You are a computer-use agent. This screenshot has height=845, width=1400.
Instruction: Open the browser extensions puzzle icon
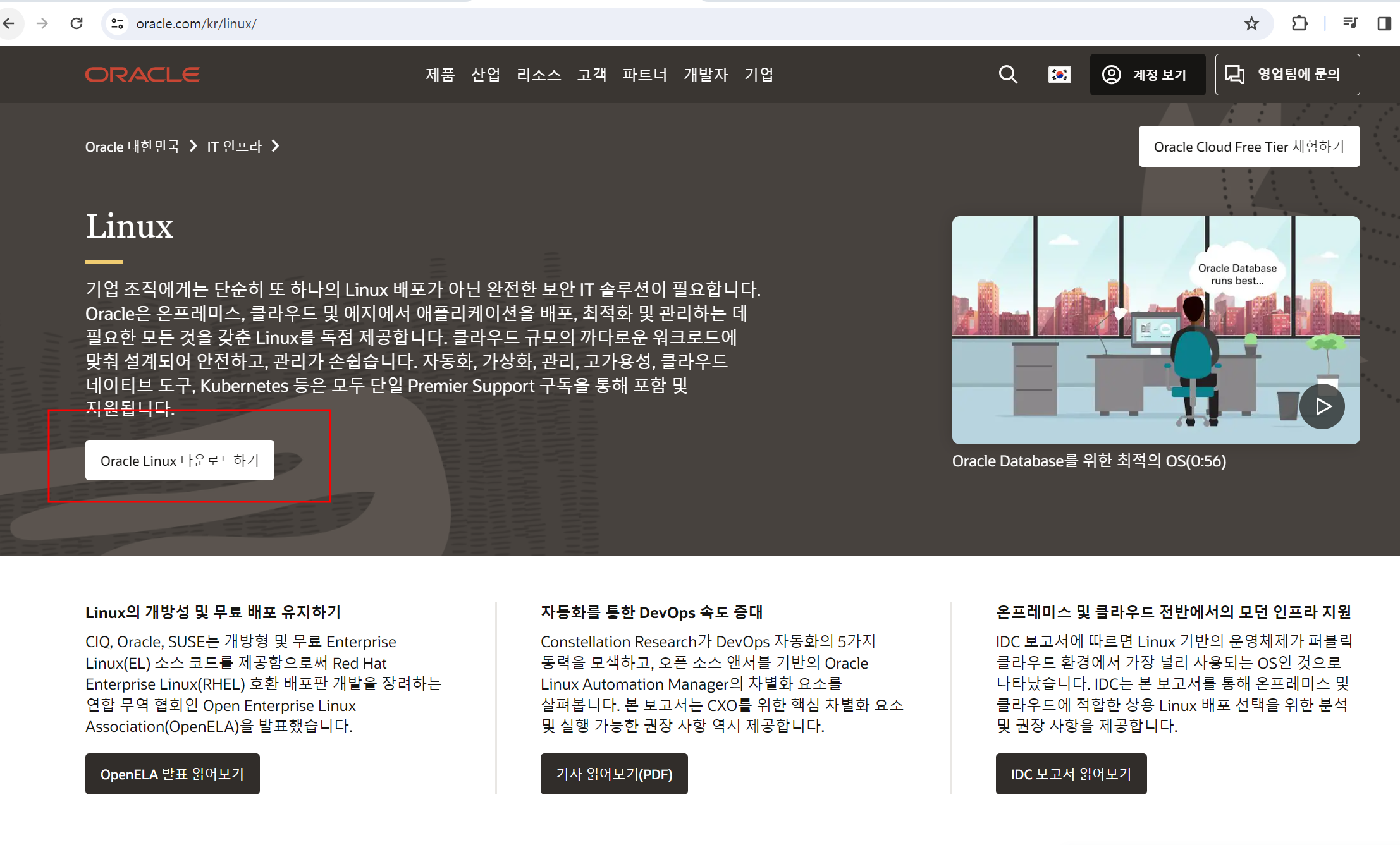coord(1299,24)
